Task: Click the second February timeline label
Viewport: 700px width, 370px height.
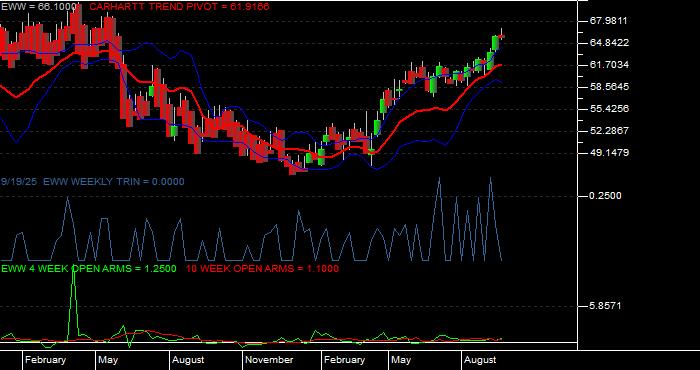Action: [344, 360]
